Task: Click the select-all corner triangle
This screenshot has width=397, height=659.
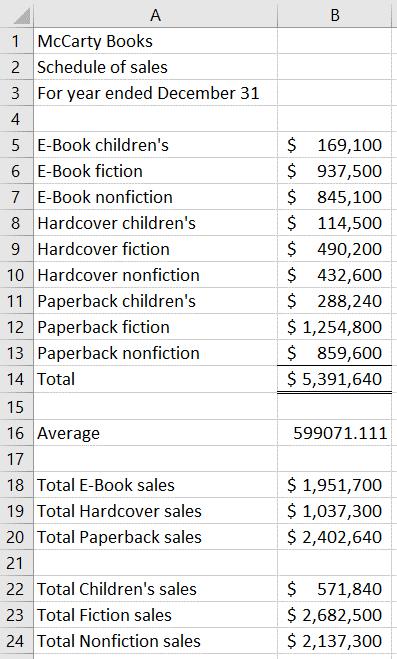Action: (x=17, y=14)
